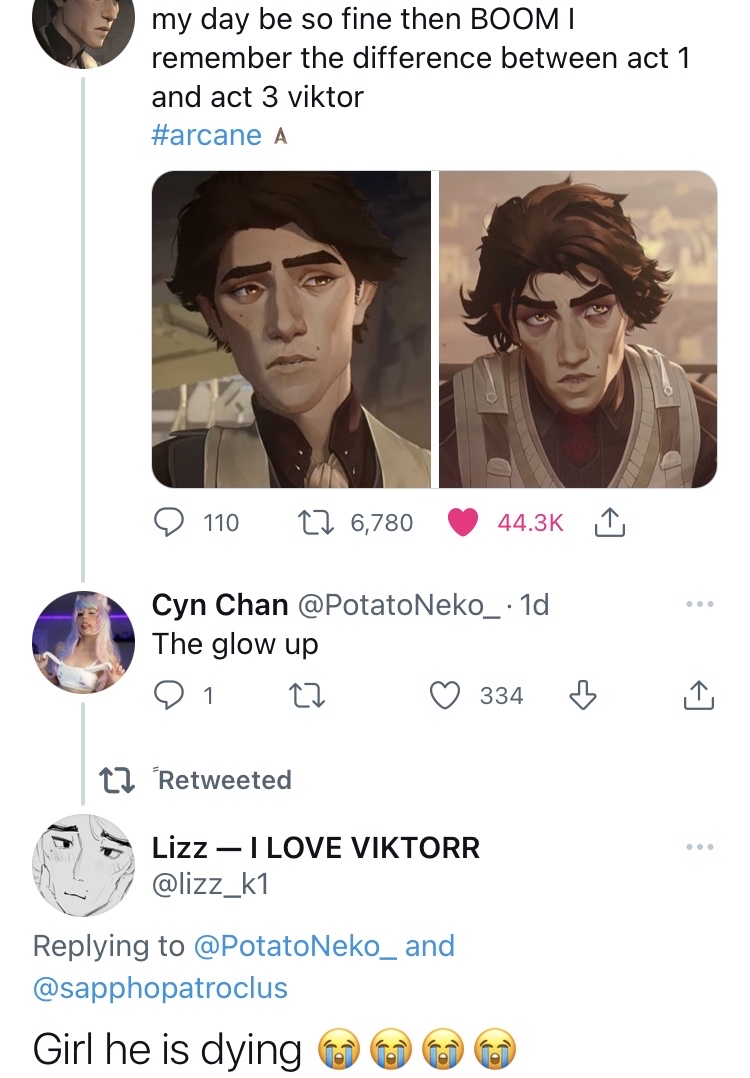View the left Viktor image

coord(291,329)
